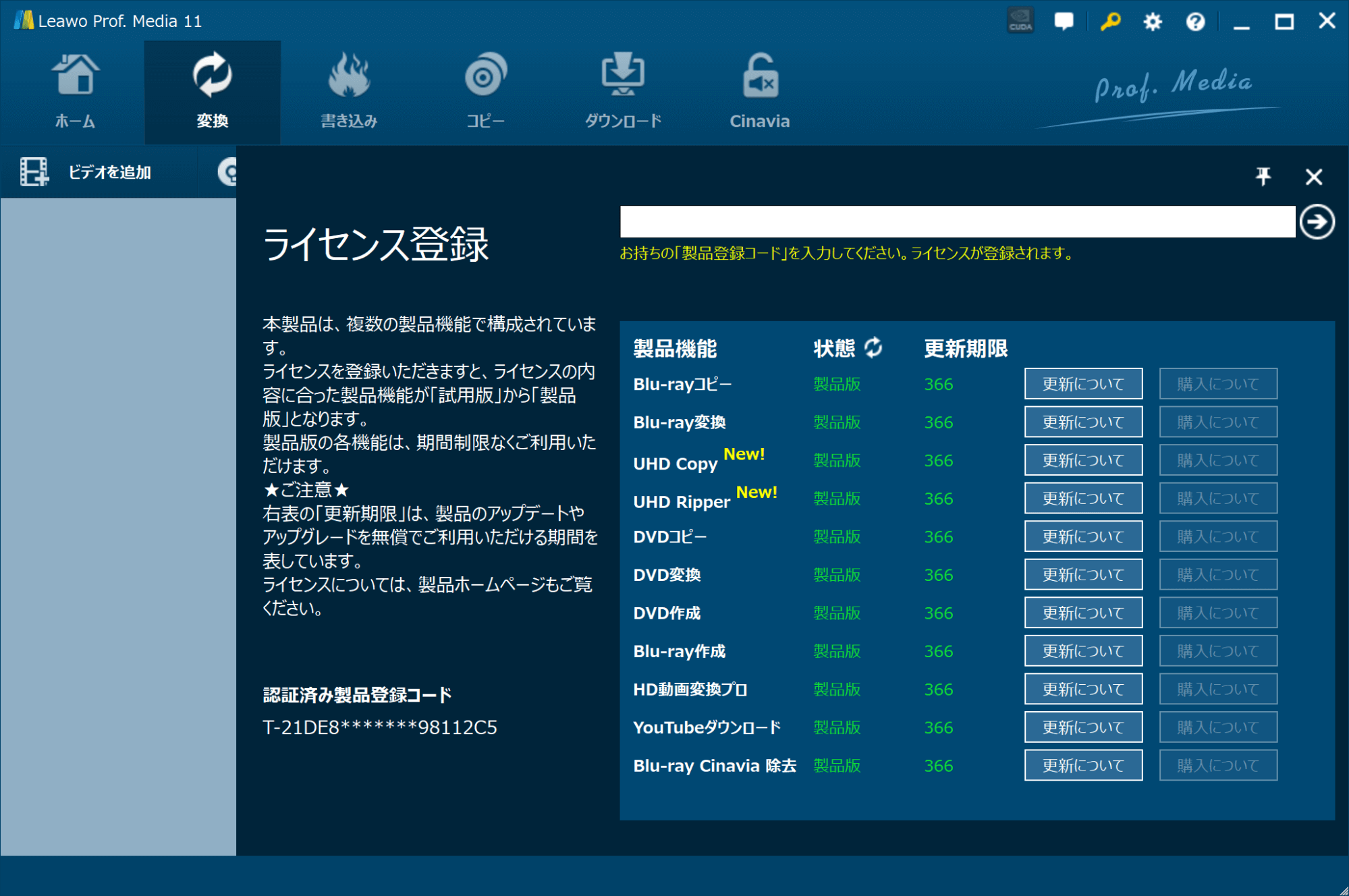
Task: Click 更新について for YouTubeダウンロード
Action: tap(1083, 727)
